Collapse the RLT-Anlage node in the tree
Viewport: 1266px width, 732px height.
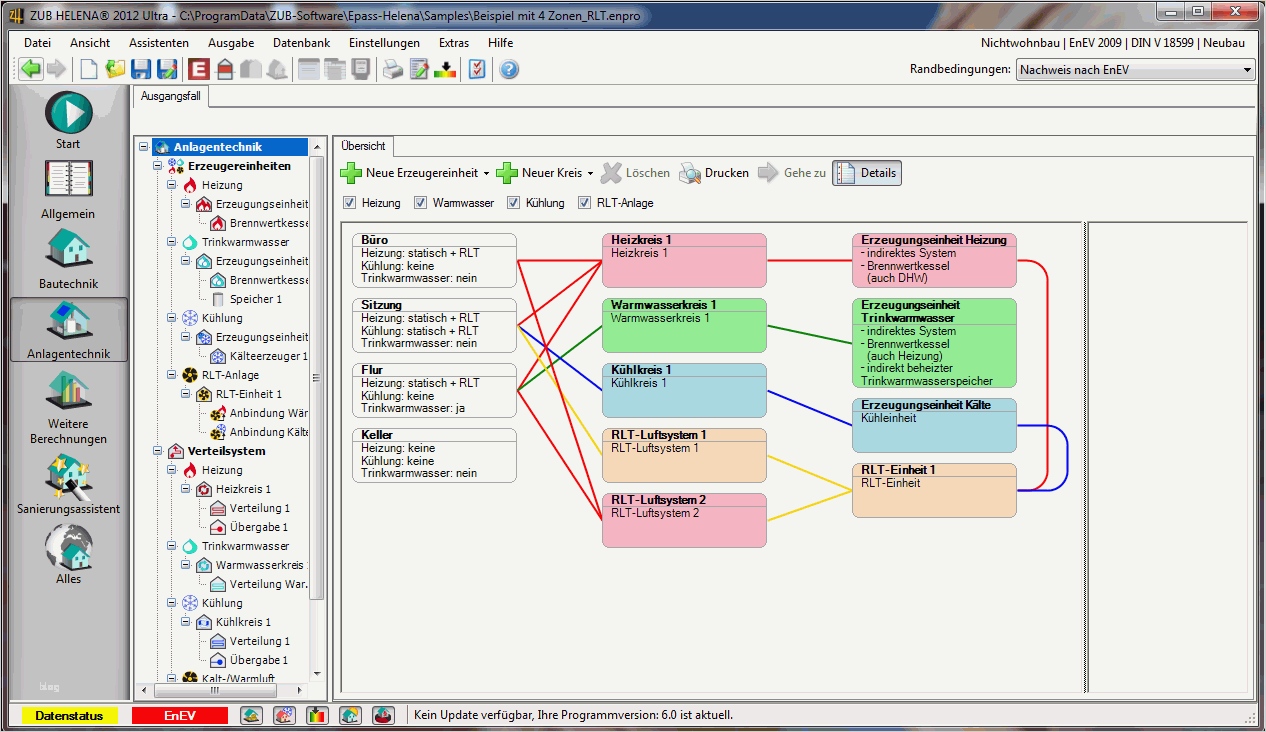click(172, 375)
